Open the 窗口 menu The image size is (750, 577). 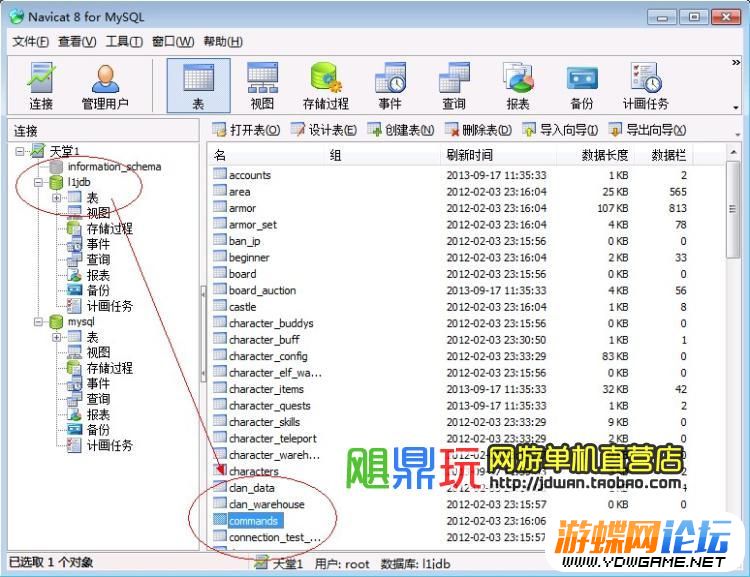click(173, 42)
